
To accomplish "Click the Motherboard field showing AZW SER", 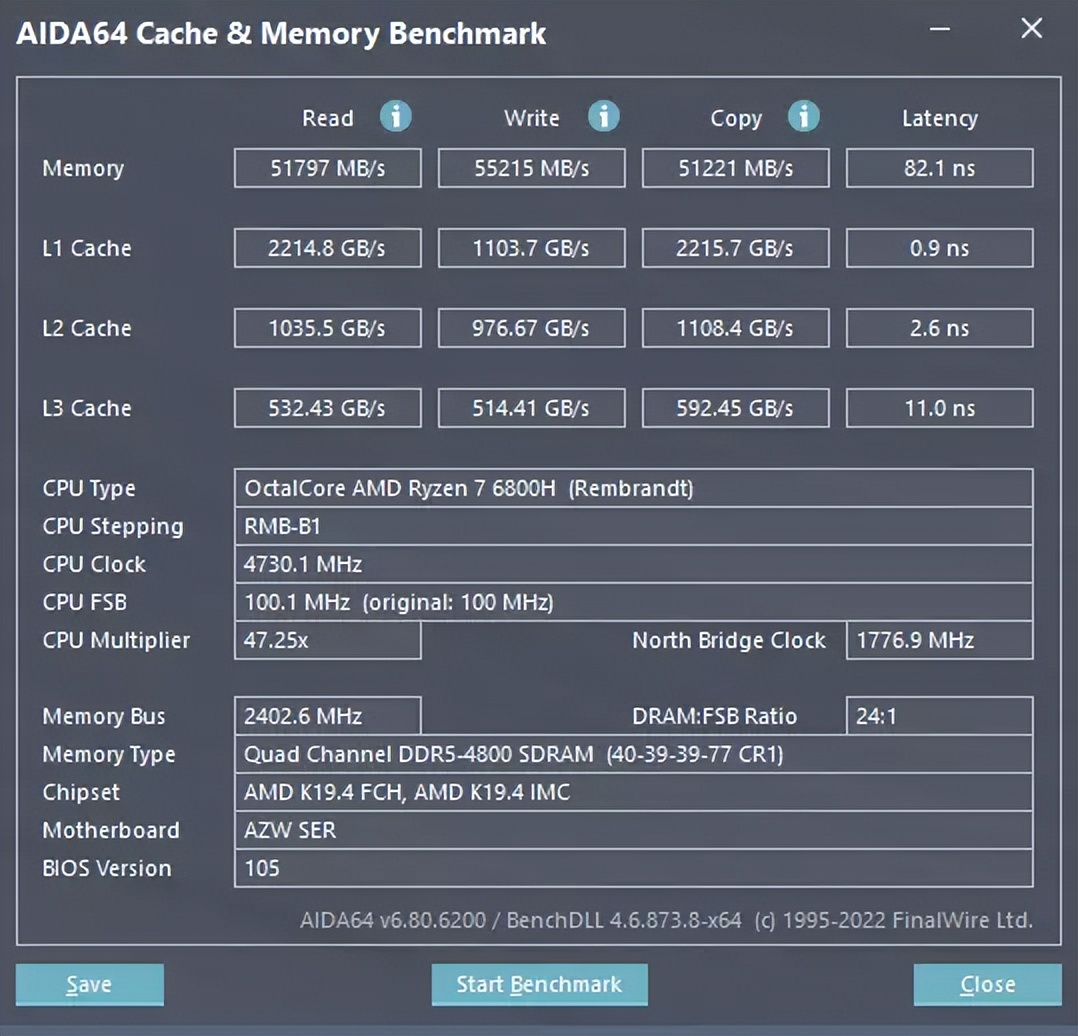I will (x=632, y=830).
